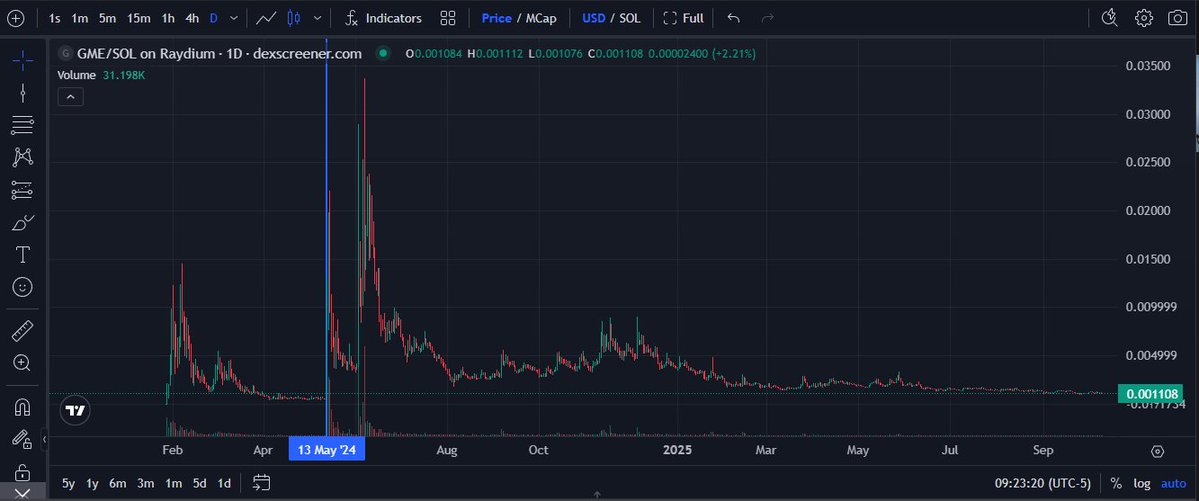
Task: Expand chart style dropdown arrow
Action: point(317,18)
